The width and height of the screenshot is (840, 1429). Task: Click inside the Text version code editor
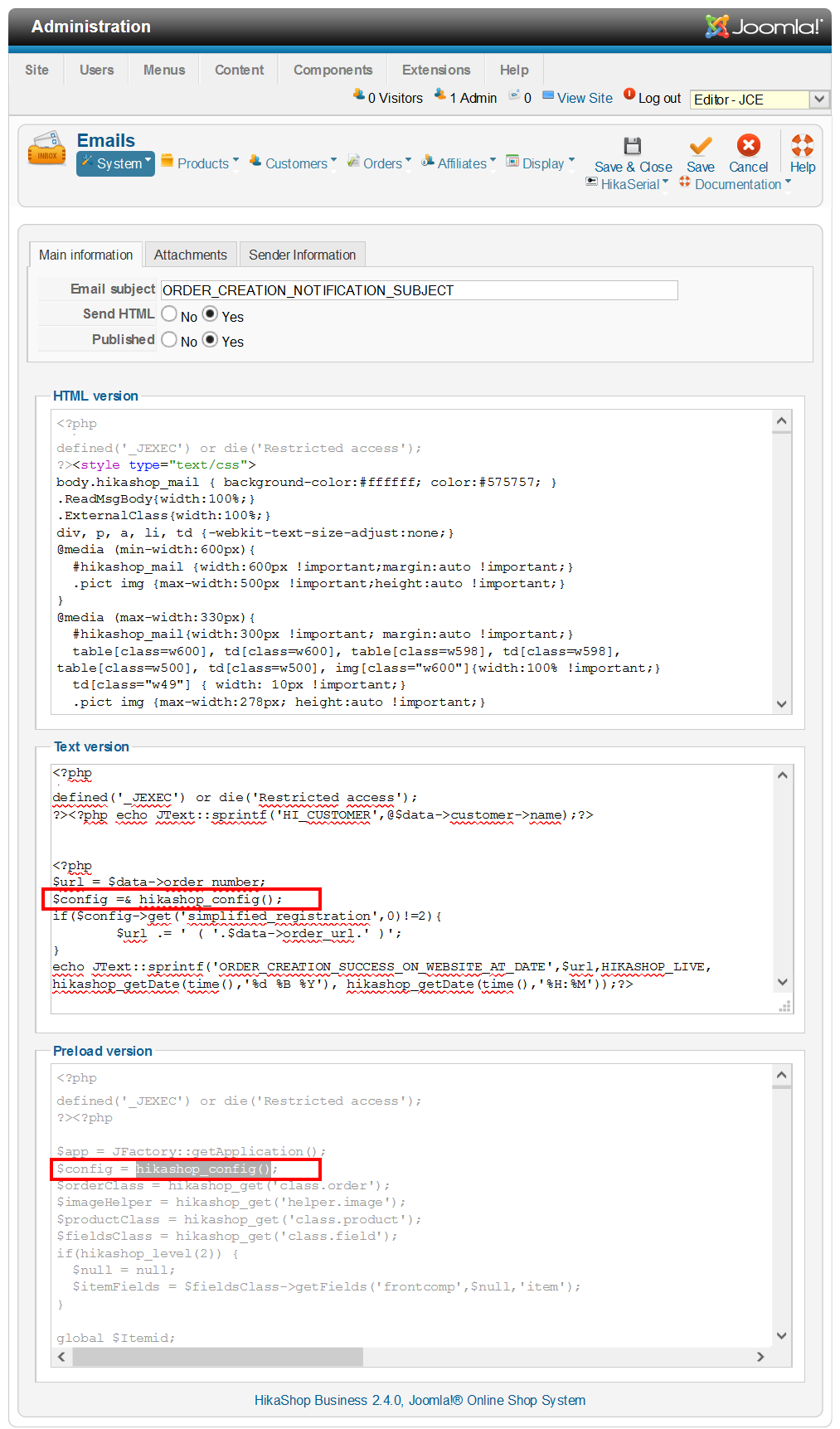[x=411, y=888]
